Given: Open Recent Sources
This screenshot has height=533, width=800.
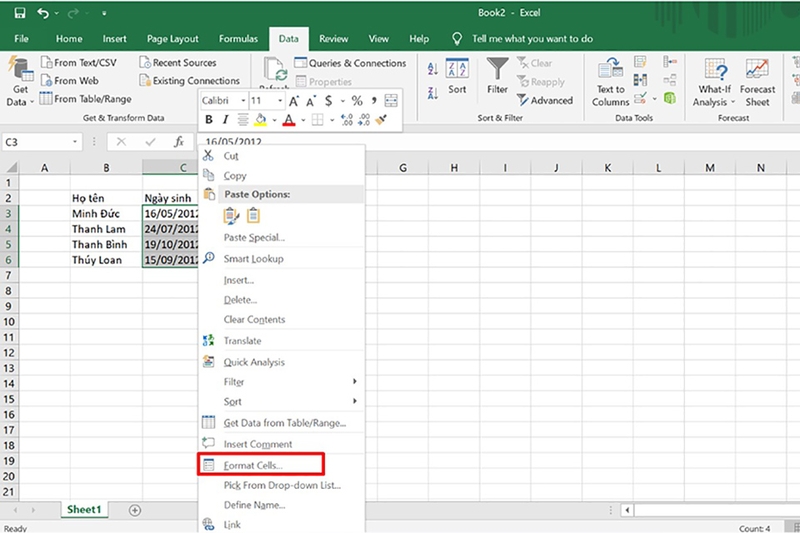Looking at the screenshot, I should point(178,63).
